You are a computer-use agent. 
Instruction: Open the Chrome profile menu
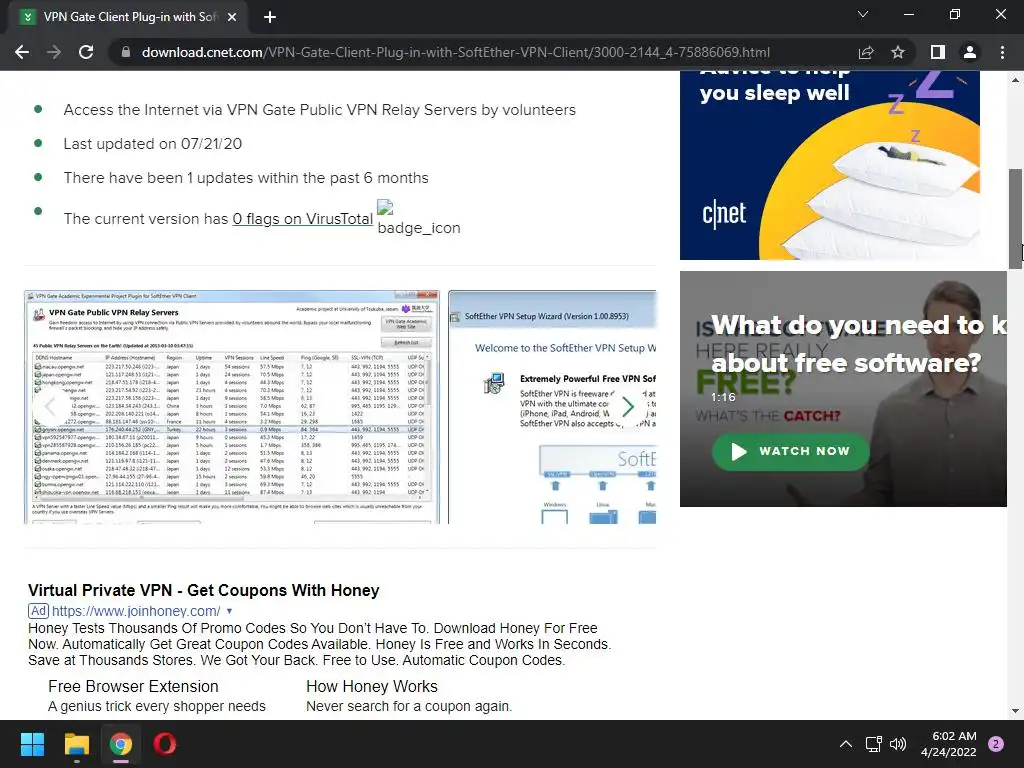pyautogui.click(x=970, y=52)
